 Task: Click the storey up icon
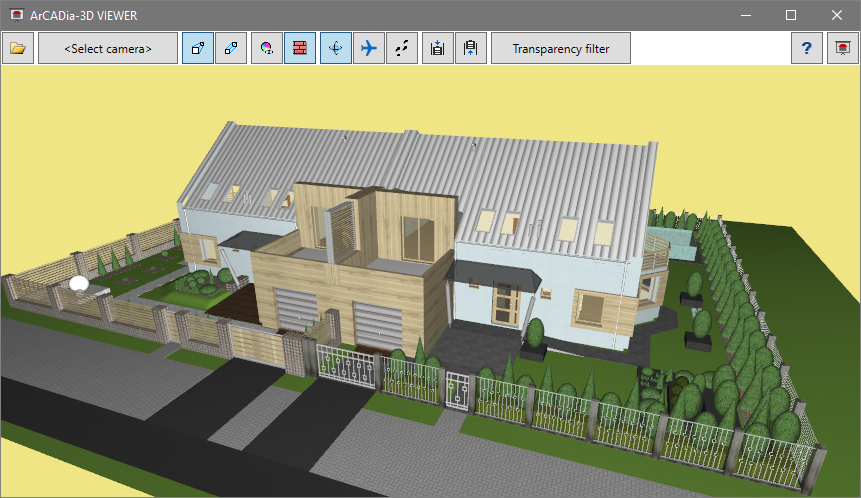coord(471,48)
